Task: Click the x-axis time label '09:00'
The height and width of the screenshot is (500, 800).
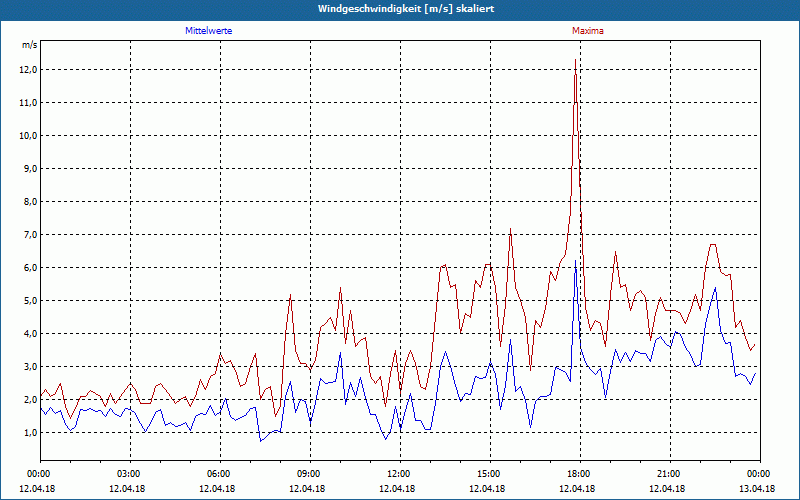Action: (x=310, y=474)
